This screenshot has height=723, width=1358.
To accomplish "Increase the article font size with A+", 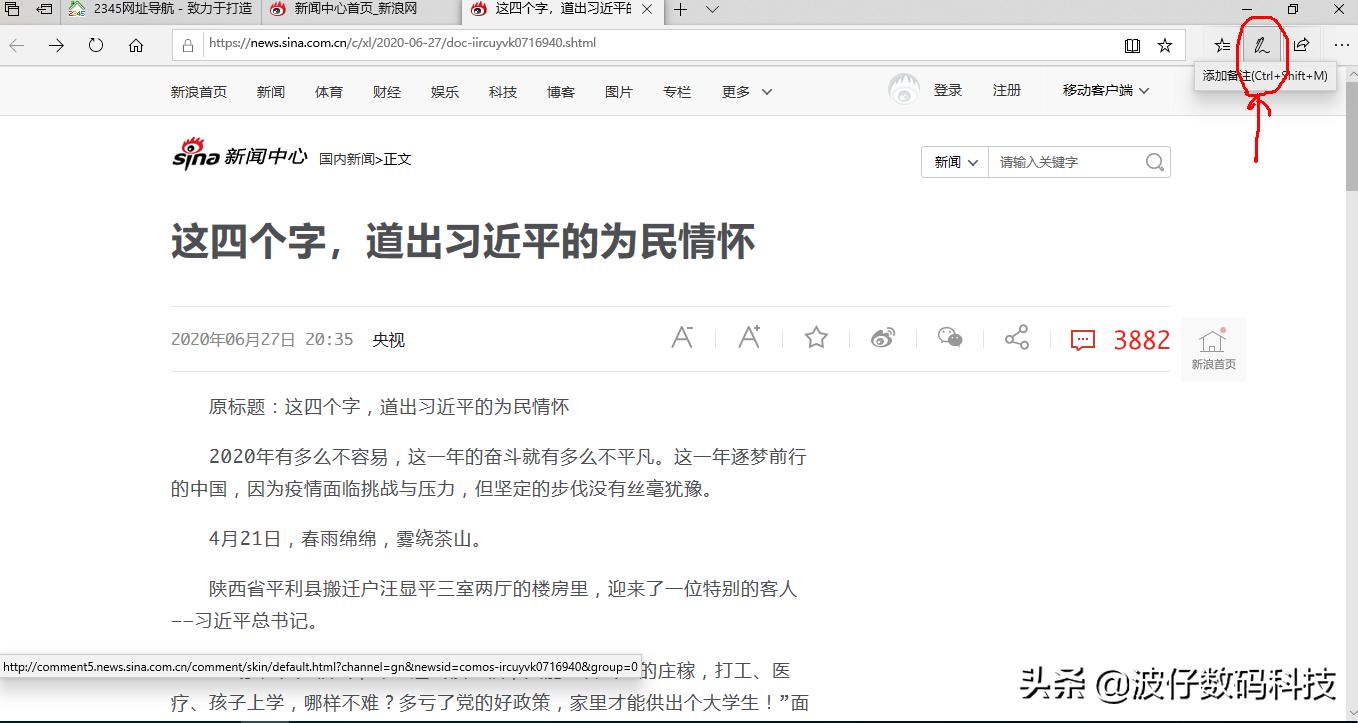I will click(x=749, y=338).
